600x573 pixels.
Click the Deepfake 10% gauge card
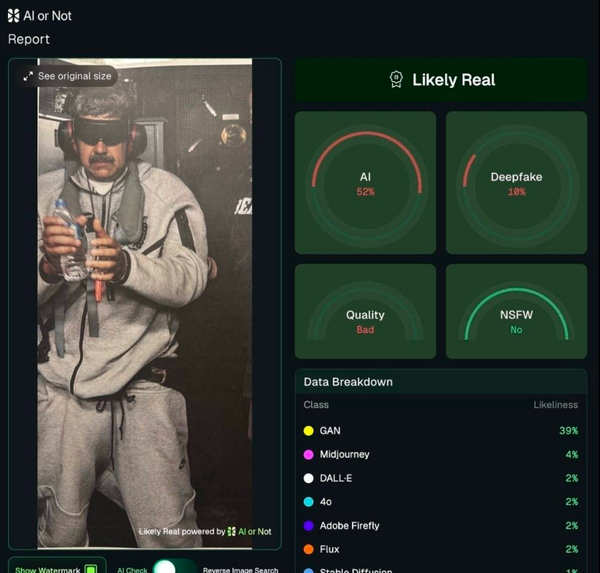point(517,183)
